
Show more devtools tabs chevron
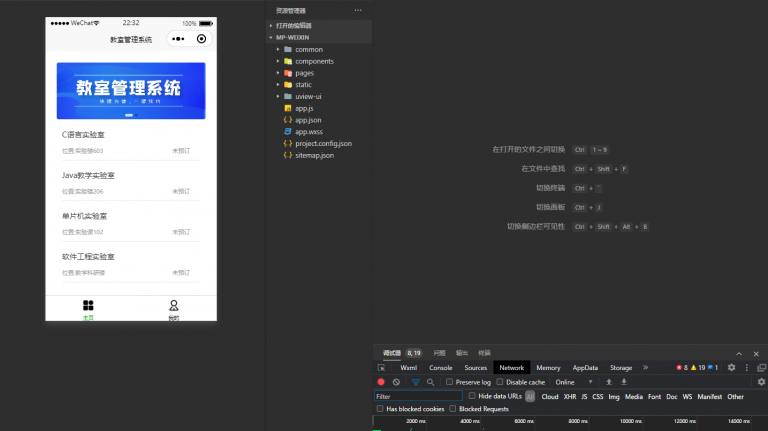(x=646, y=367)
